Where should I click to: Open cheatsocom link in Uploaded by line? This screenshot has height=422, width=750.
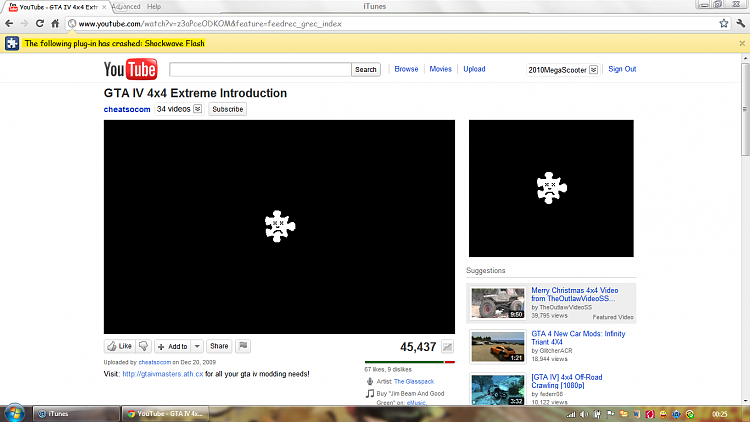(x=154, y=362)
